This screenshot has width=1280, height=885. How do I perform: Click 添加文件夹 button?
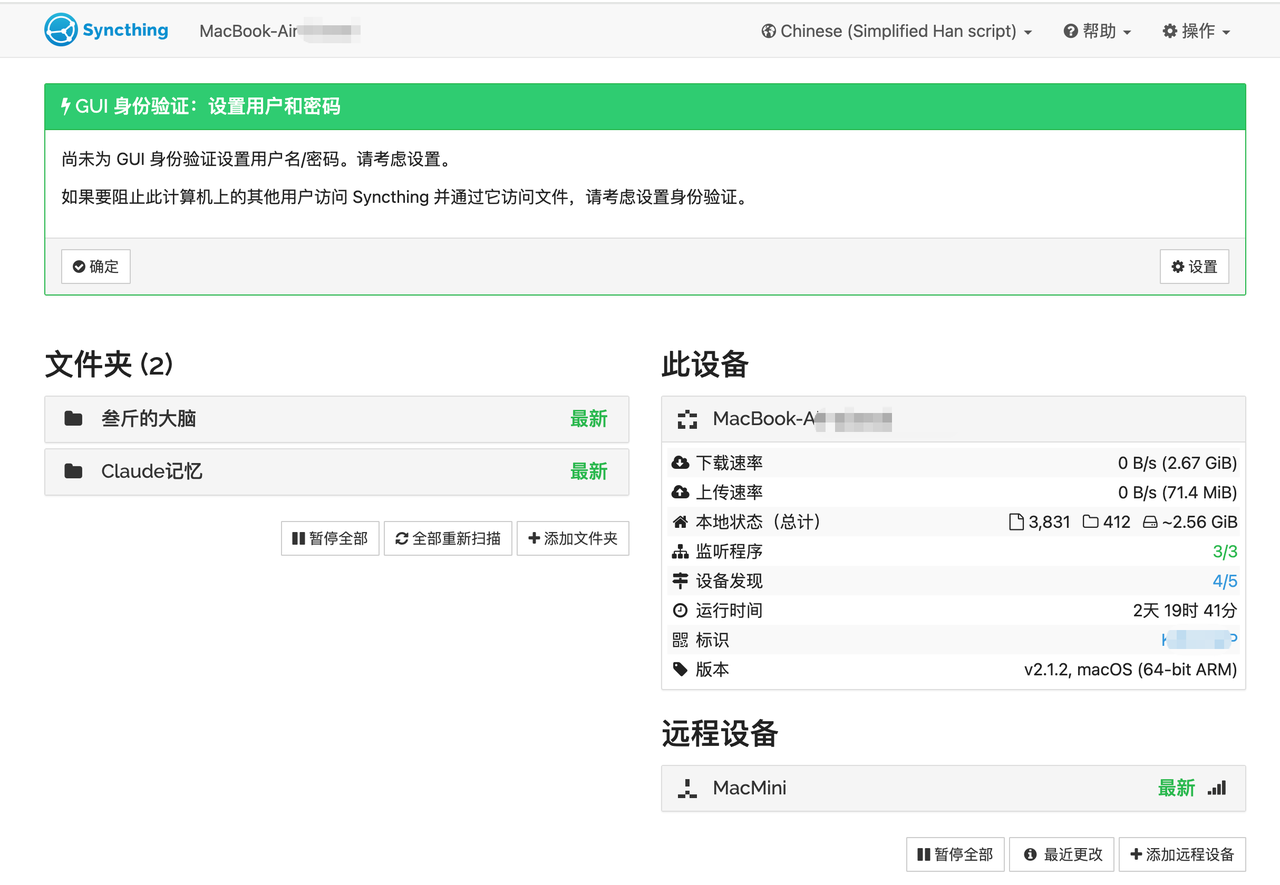(573, 538)
